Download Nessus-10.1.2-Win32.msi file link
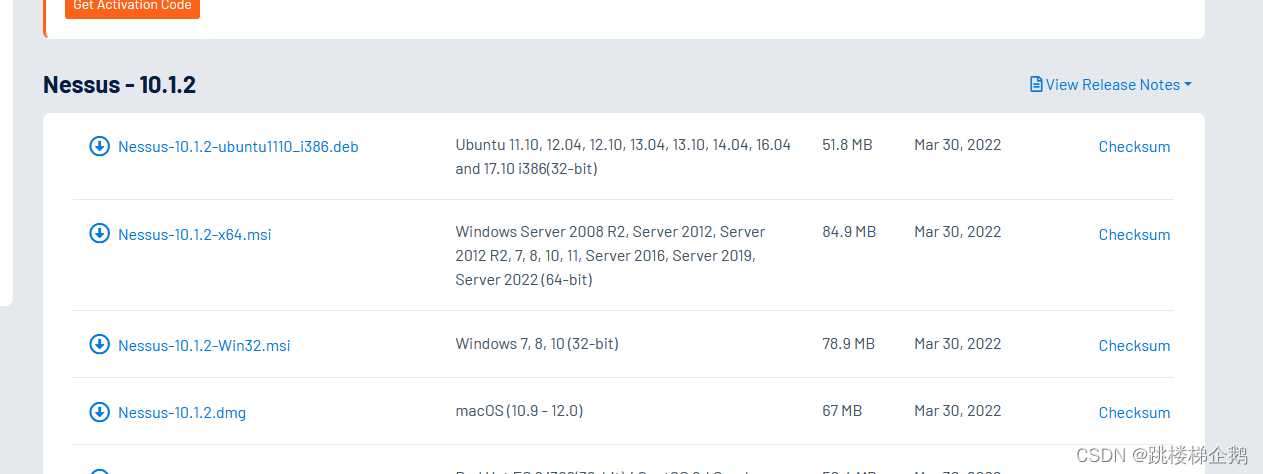This screenshot has height=474, width=1263. coord(204,346)
